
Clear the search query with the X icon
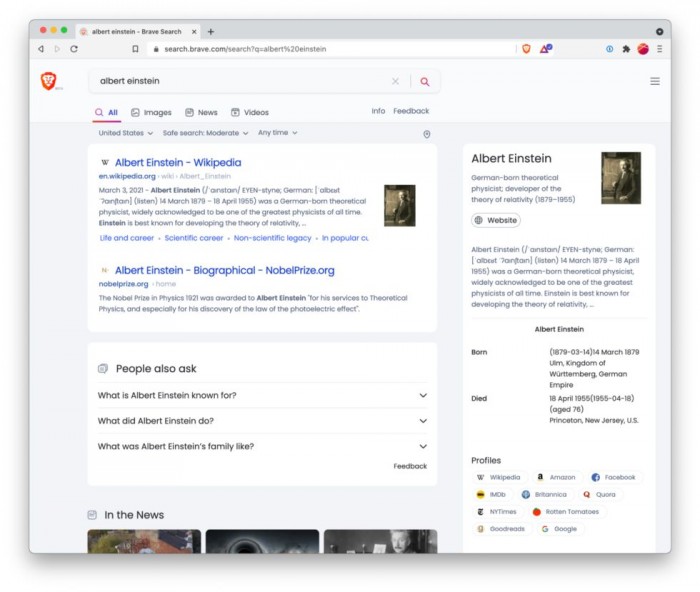click(x=395, y=81)
